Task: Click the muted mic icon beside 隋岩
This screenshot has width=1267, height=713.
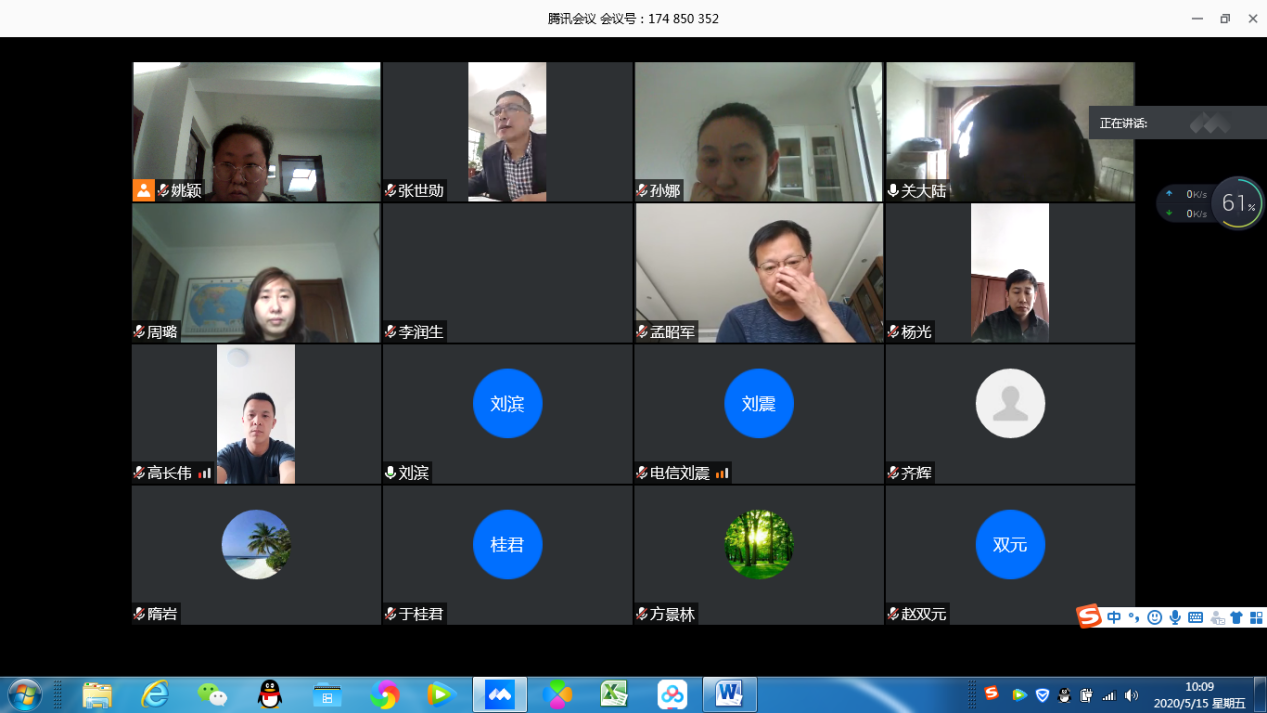Action: click(139, 613)
